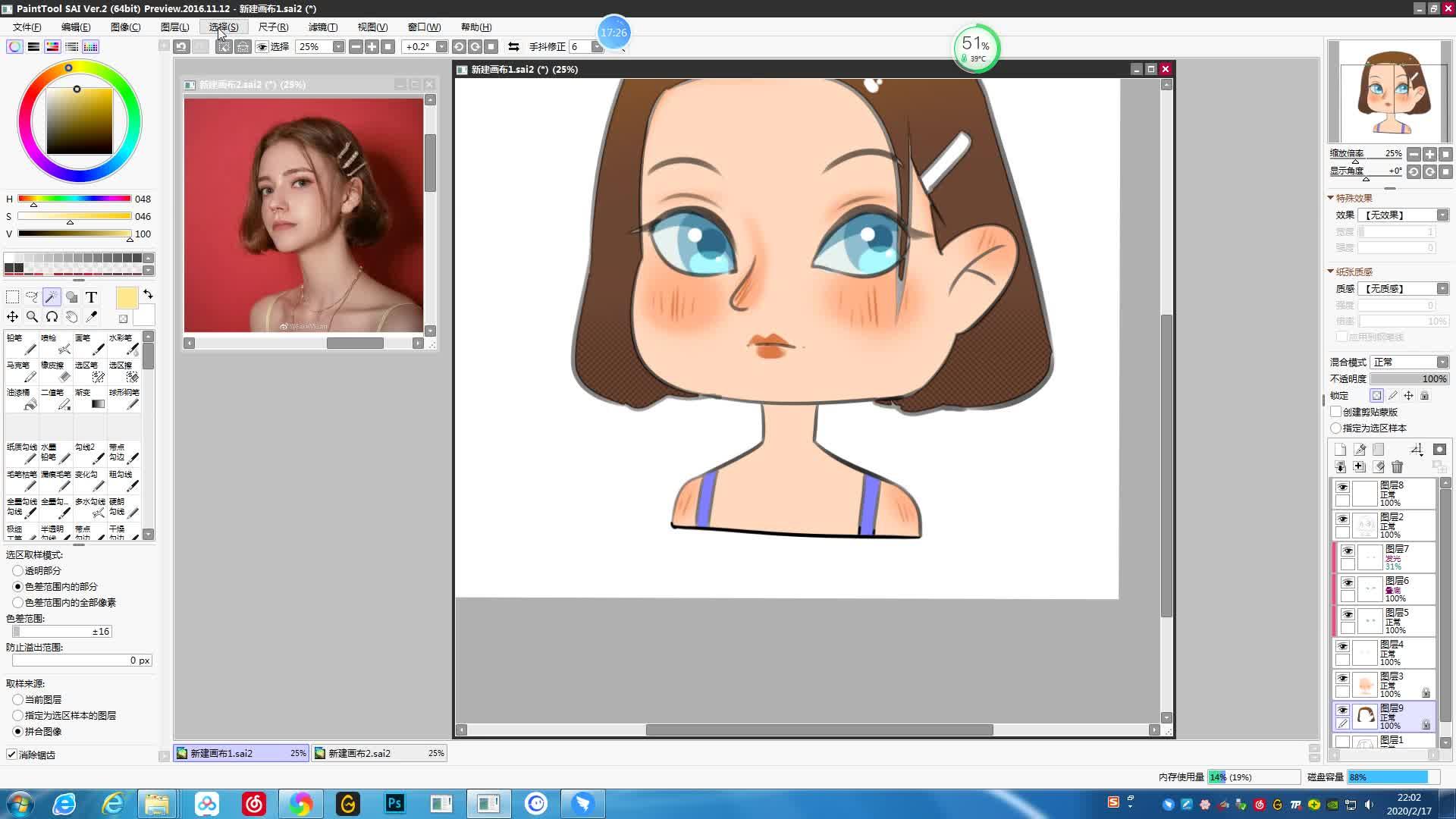Hide 图层8 using its eye icon
This screenshot has height=819, width=1456.
pyautogui.click(x=1342, y=487)
